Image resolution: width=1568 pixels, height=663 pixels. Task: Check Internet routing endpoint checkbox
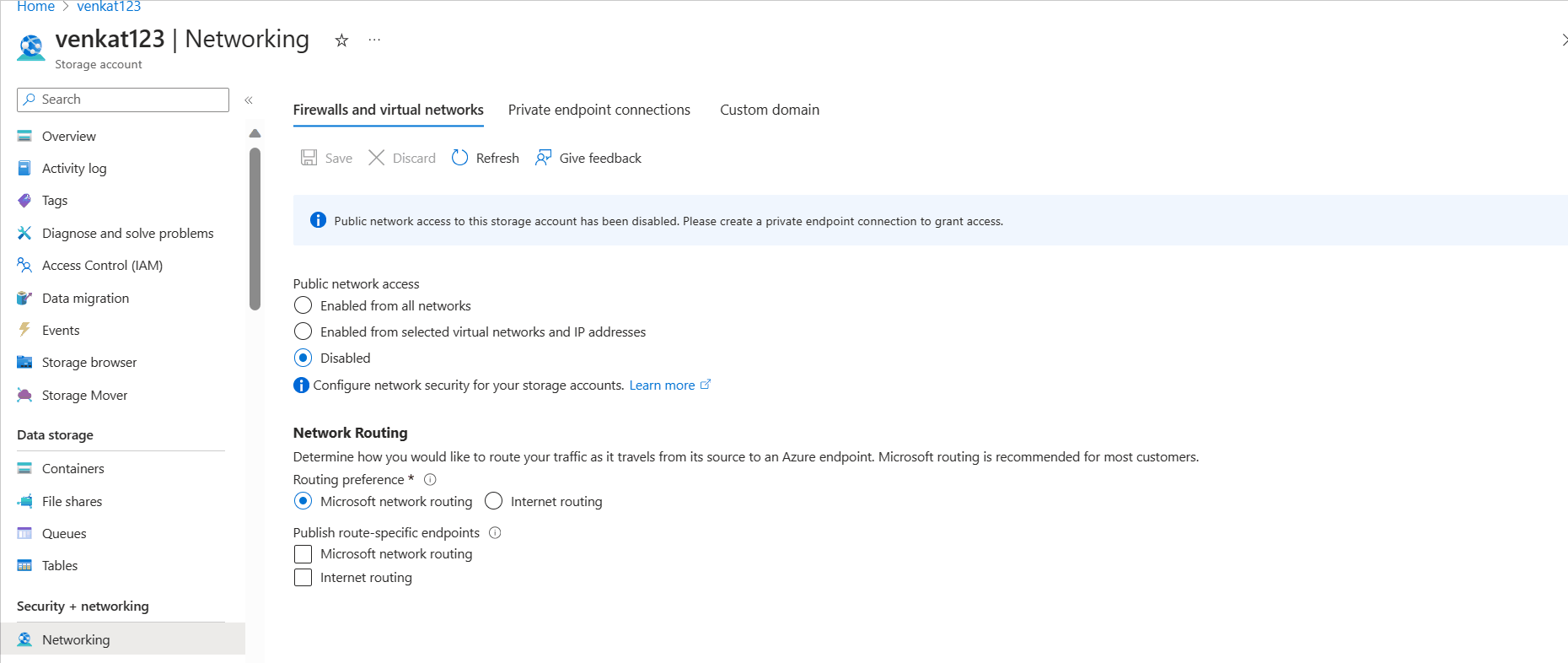tap(303, 578)
